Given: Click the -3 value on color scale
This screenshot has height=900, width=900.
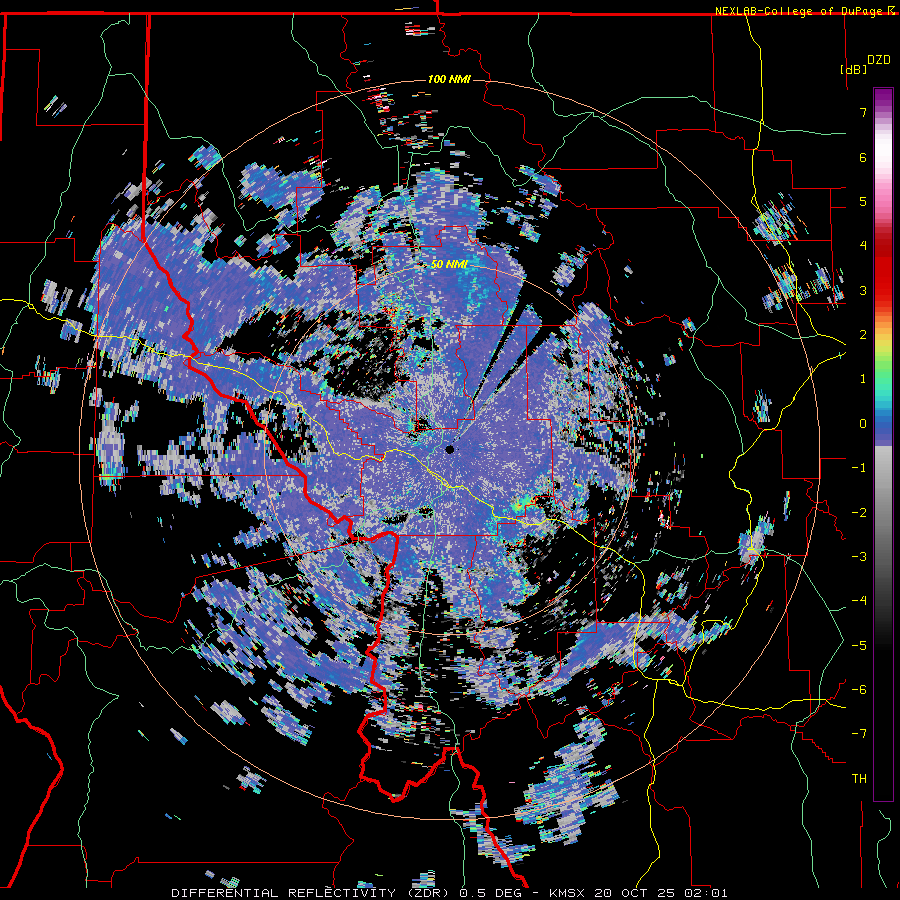Looking at the screenshot, I should (x=859, y=557).
